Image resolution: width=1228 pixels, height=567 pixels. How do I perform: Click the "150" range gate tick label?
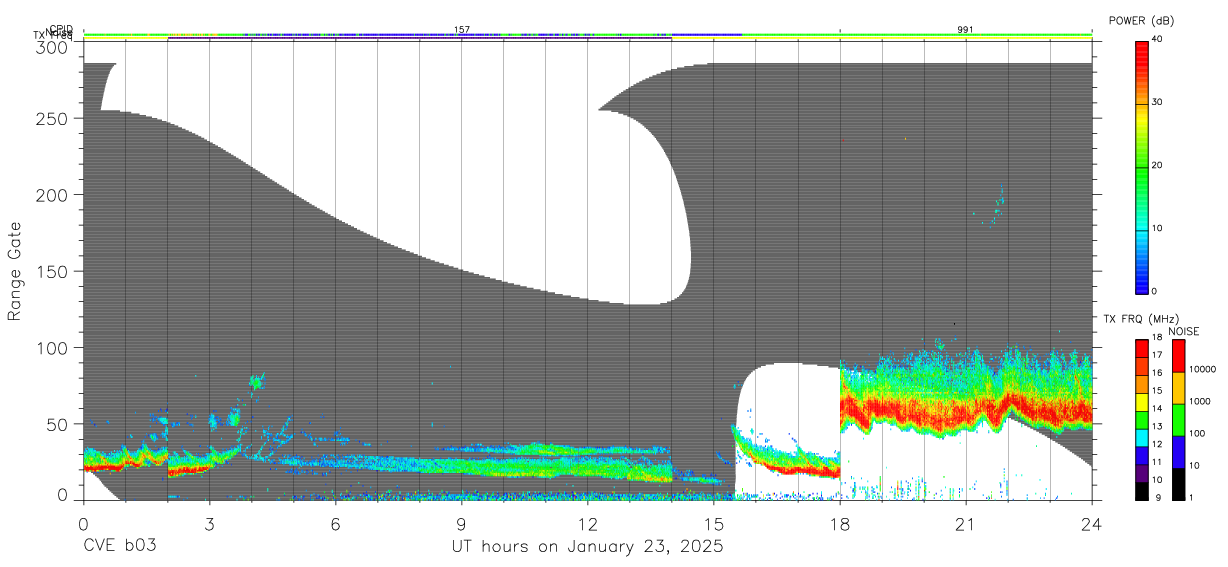[x=52, y=271]
